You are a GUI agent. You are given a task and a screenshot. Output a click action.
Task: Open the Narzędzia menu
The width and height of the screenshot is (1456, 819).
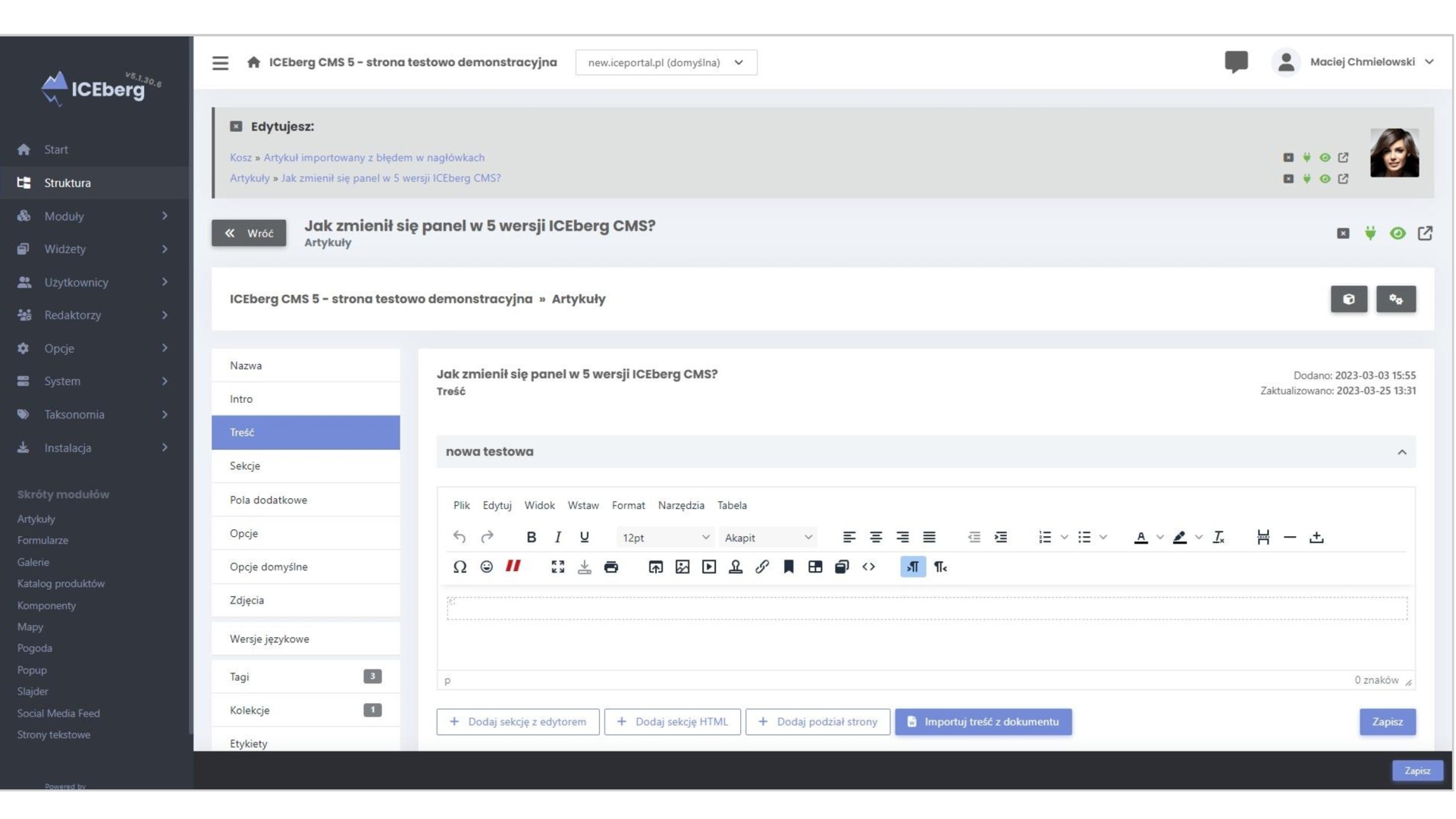[681, 505]
